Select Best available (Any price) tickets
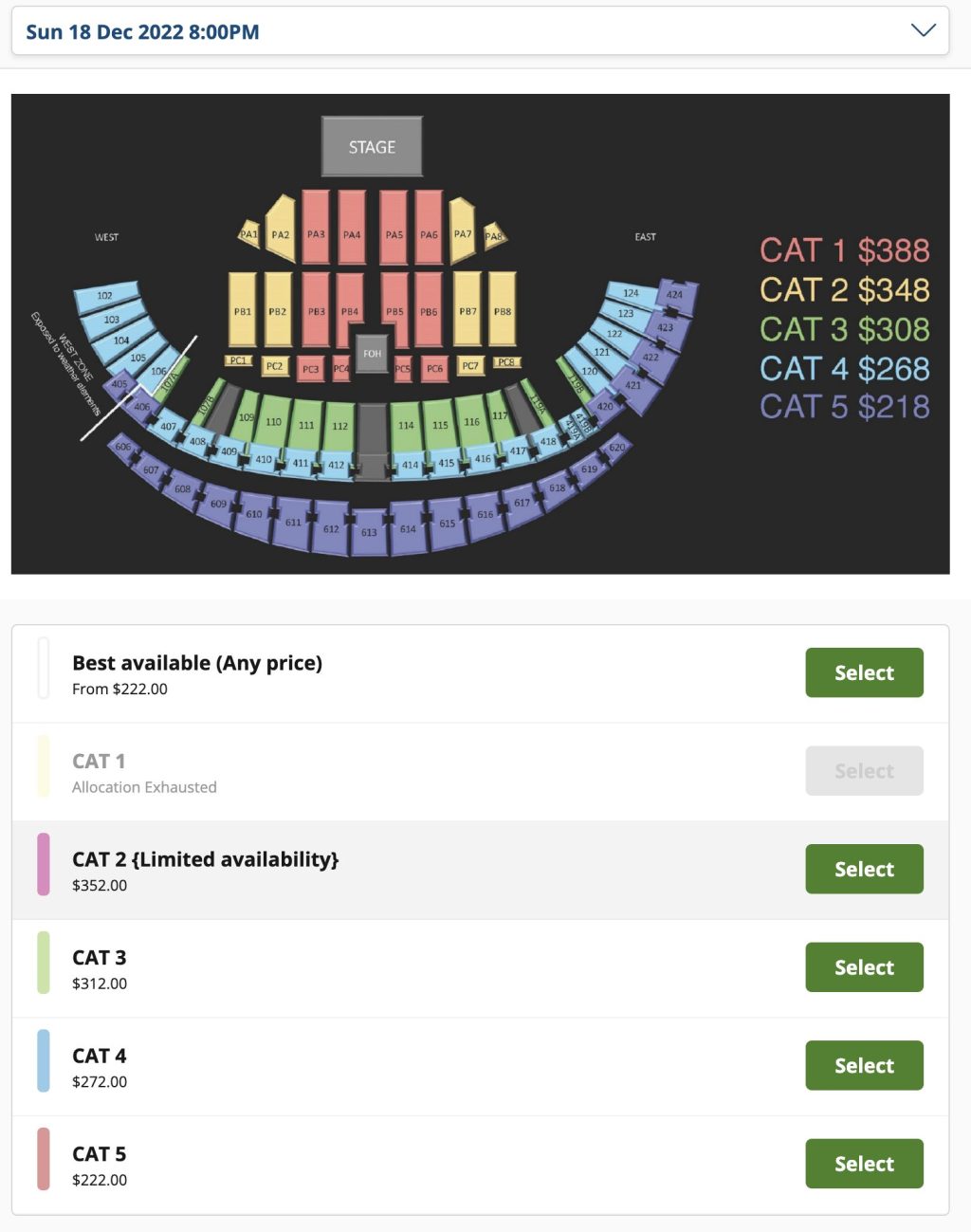 [x=864, y=672]
